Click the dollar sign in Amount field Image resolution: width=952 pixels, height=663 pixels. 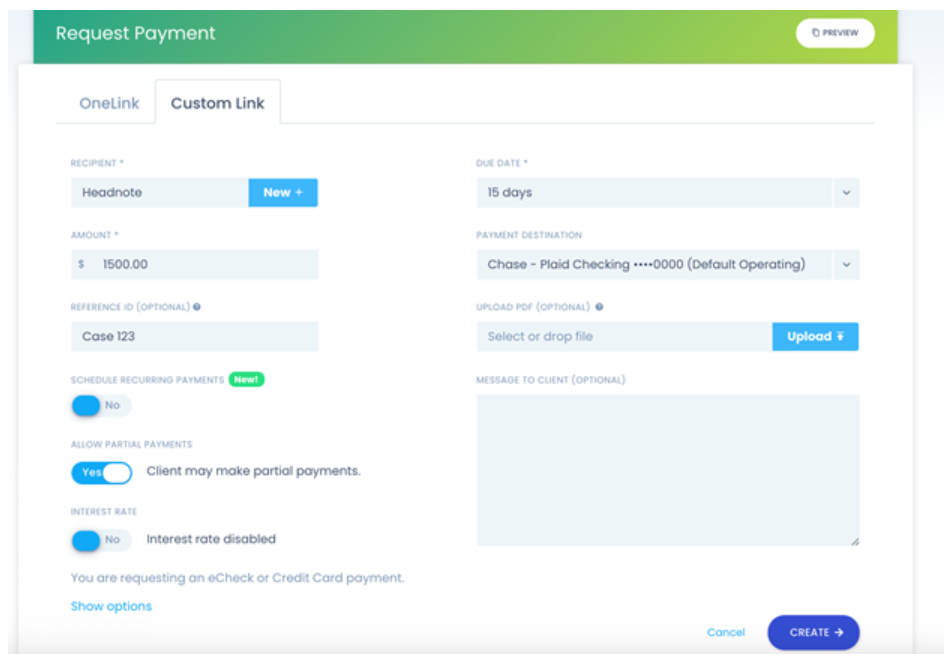coord(81,264)
